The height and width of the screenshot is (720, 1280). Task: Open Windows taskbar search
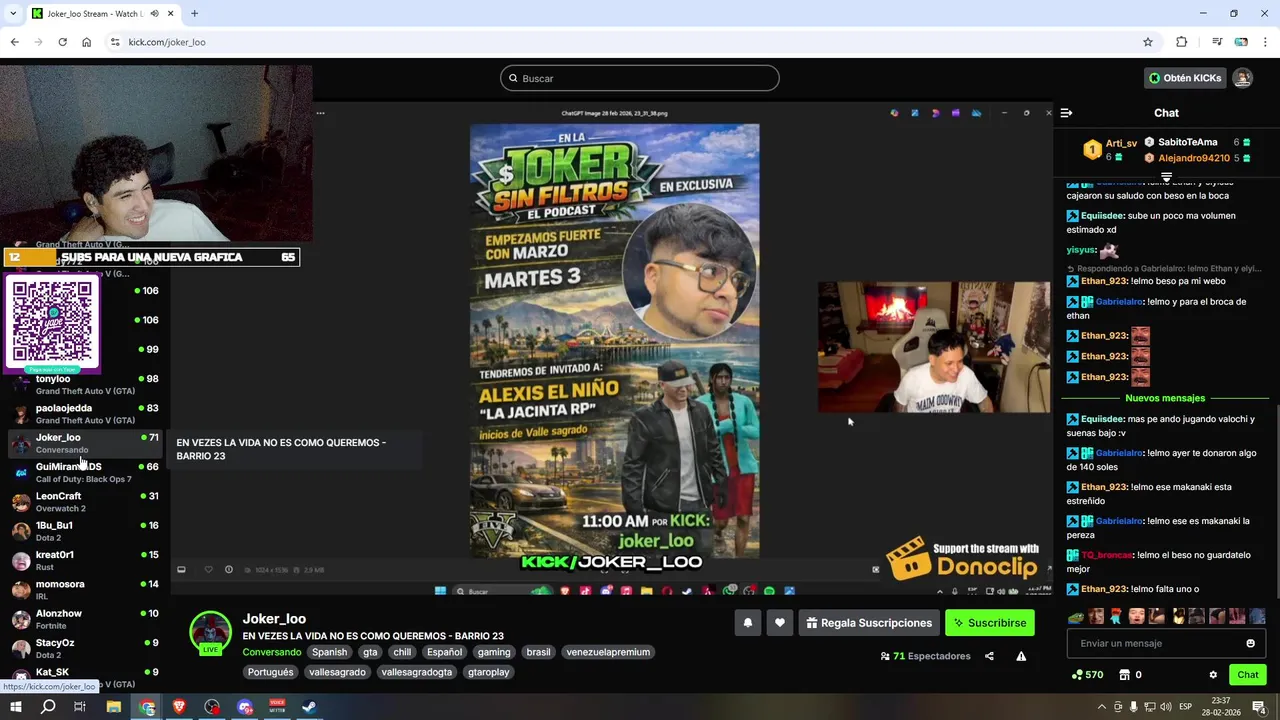48,707
